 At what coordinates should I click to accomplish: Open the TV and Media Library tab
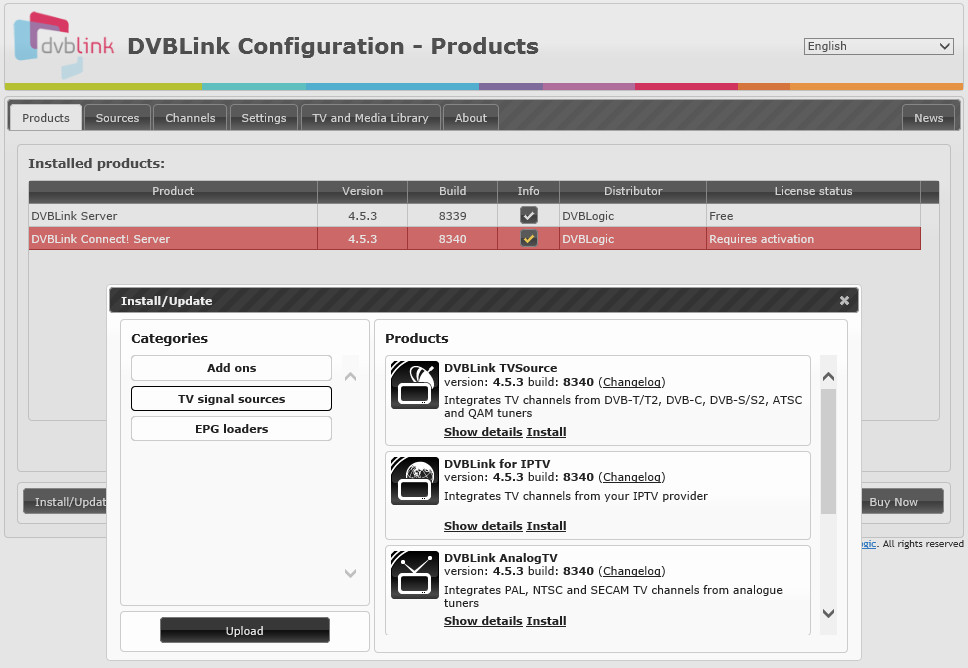[x=370, y=117]
